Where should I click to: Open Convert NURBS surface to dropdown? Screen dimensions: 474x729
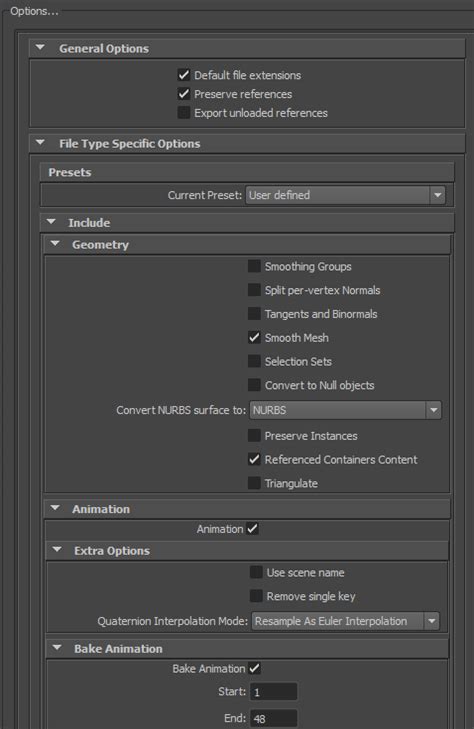coord(345,410)
